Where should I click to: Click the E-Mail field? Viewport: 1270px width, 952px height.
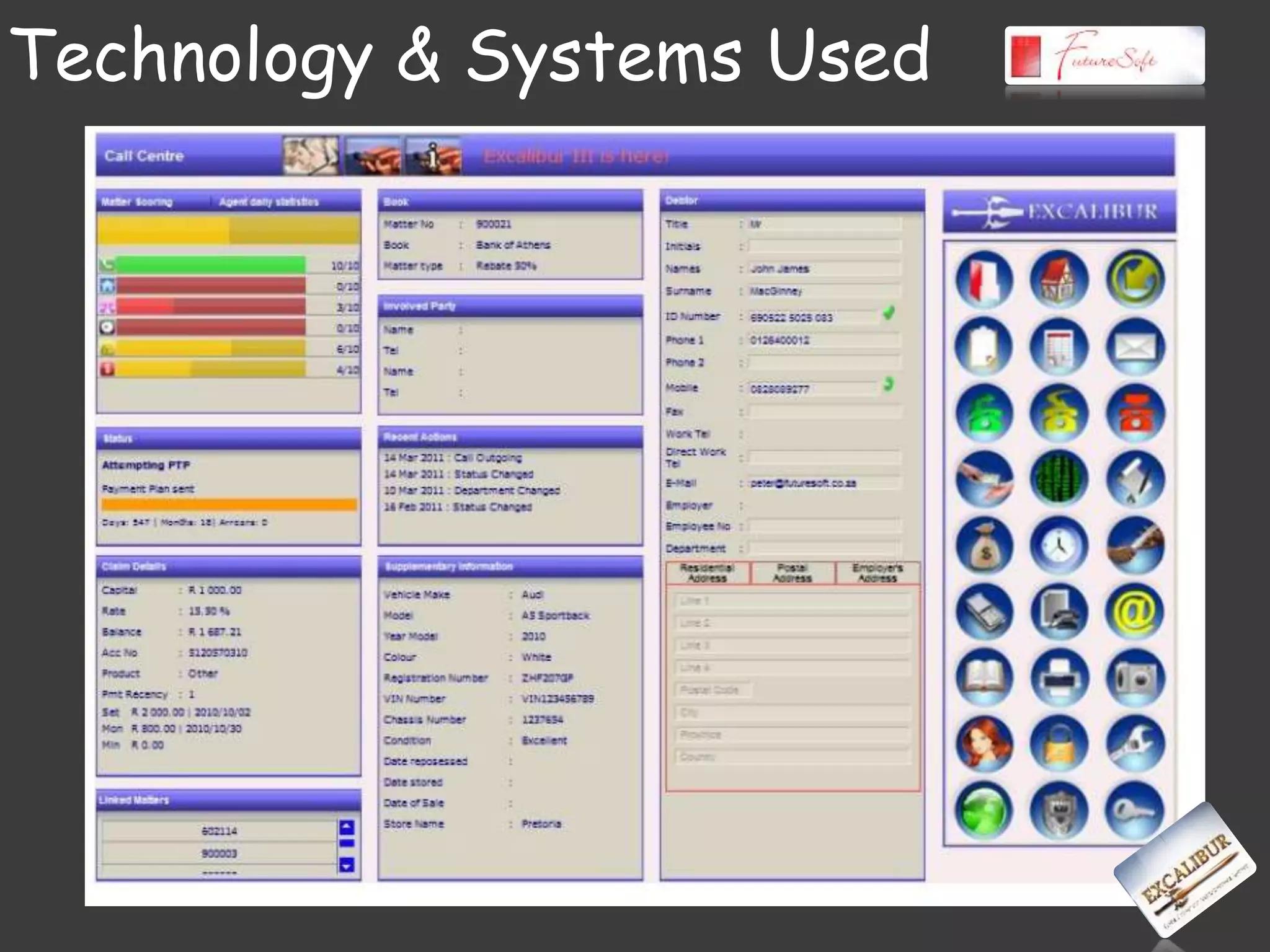[x=825, y=483]
